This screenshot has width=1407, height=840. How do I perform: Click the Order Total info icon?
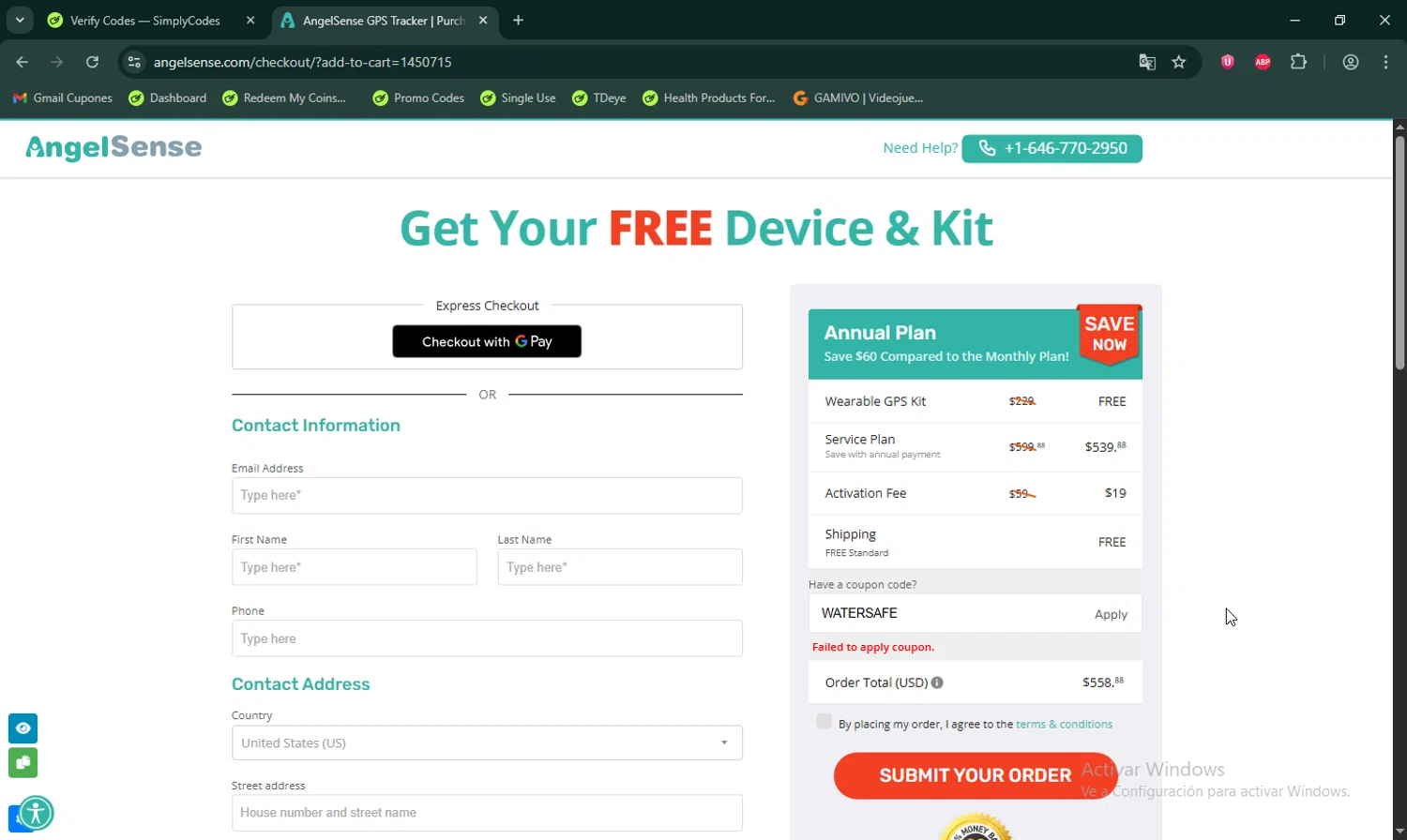(x=937, y=682)
